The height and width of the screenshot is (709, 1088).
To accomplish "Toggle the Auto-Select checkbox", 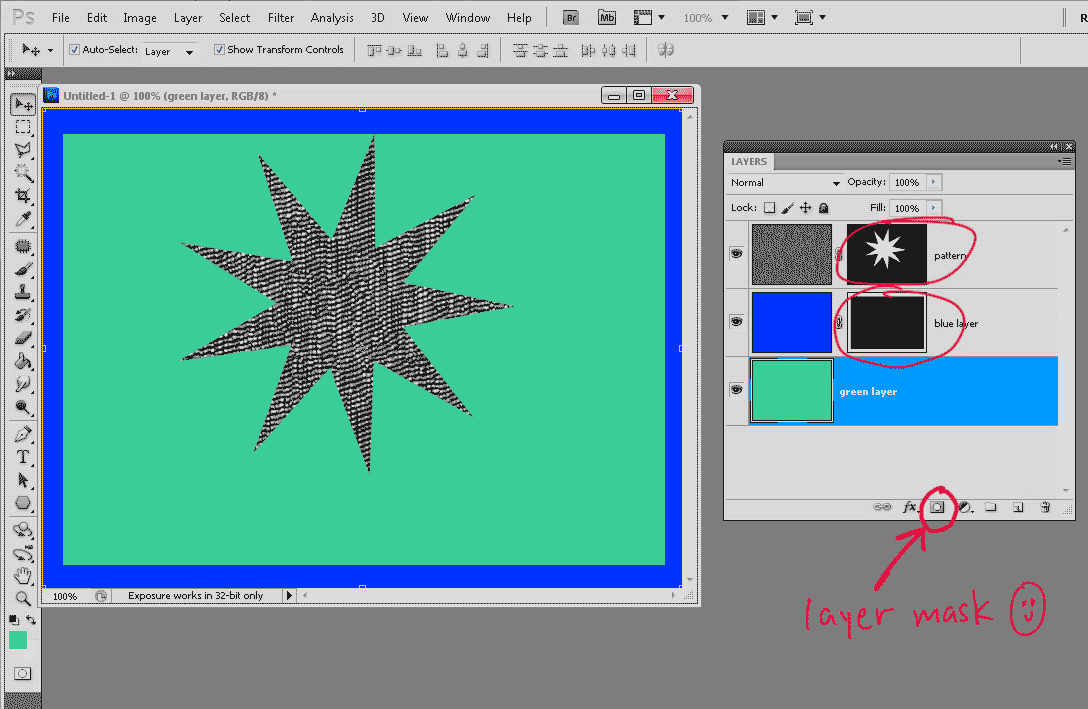I will point(74,50).
